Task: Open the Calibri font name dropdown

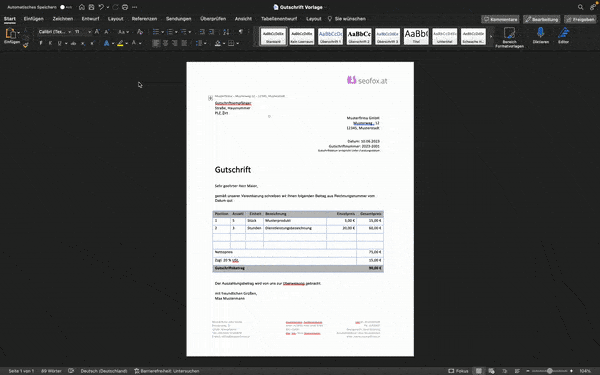Action: coord(55,32)
